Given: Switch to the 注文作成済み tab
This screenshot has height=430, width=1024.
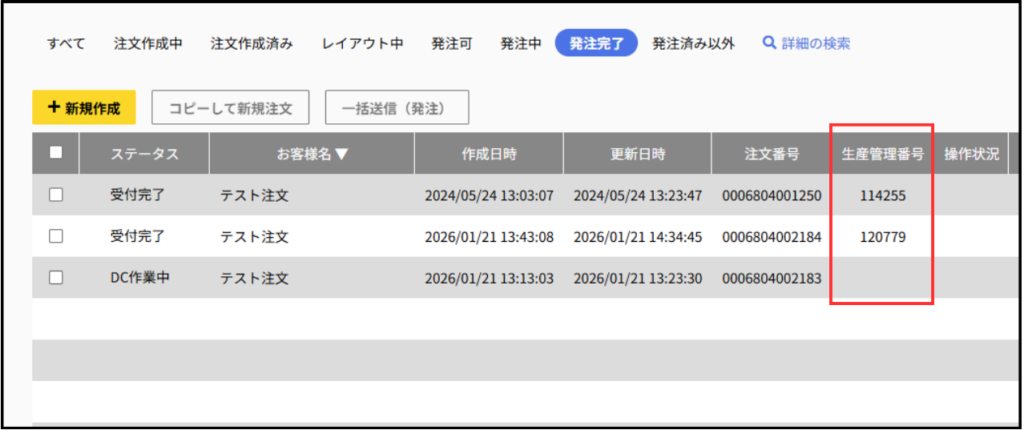Looking at the screenshot, I should (x=252, y=44).
